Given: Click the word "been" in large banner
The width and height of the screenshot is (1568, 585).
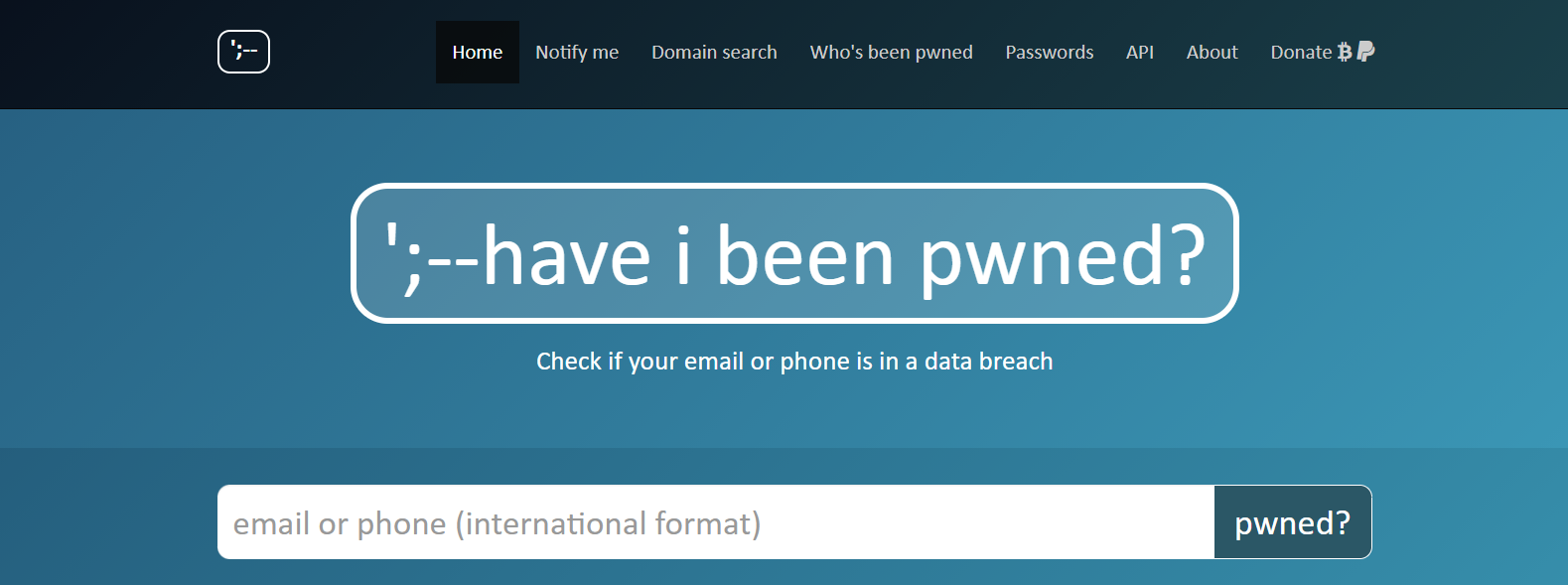Looking at the screenshot, I should [805, 256].
